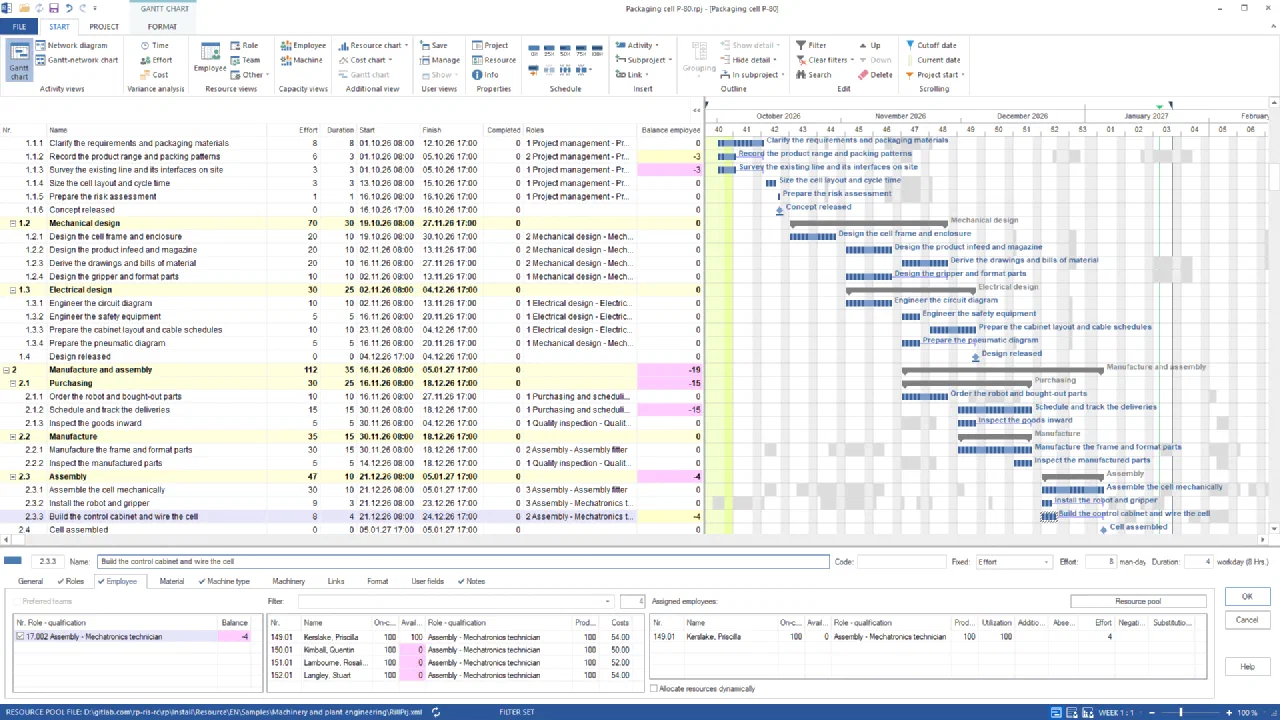Collapse the 1.3 Electrical design group
Image resolution: width=1280 pixels, height=720 pixels.
point(13,290)
